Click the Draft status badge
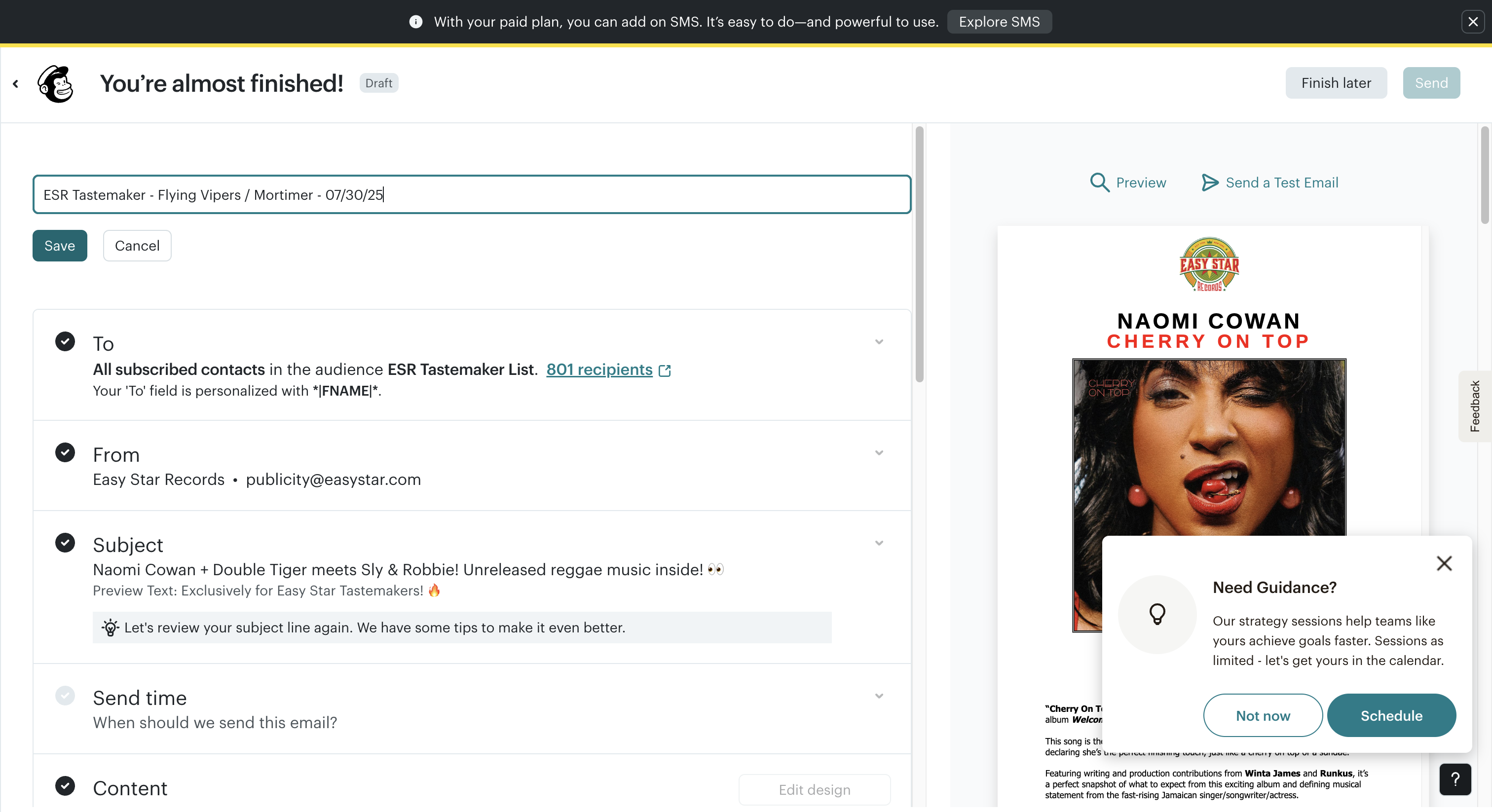This screenshot has width=1492, height=812. 379,83
